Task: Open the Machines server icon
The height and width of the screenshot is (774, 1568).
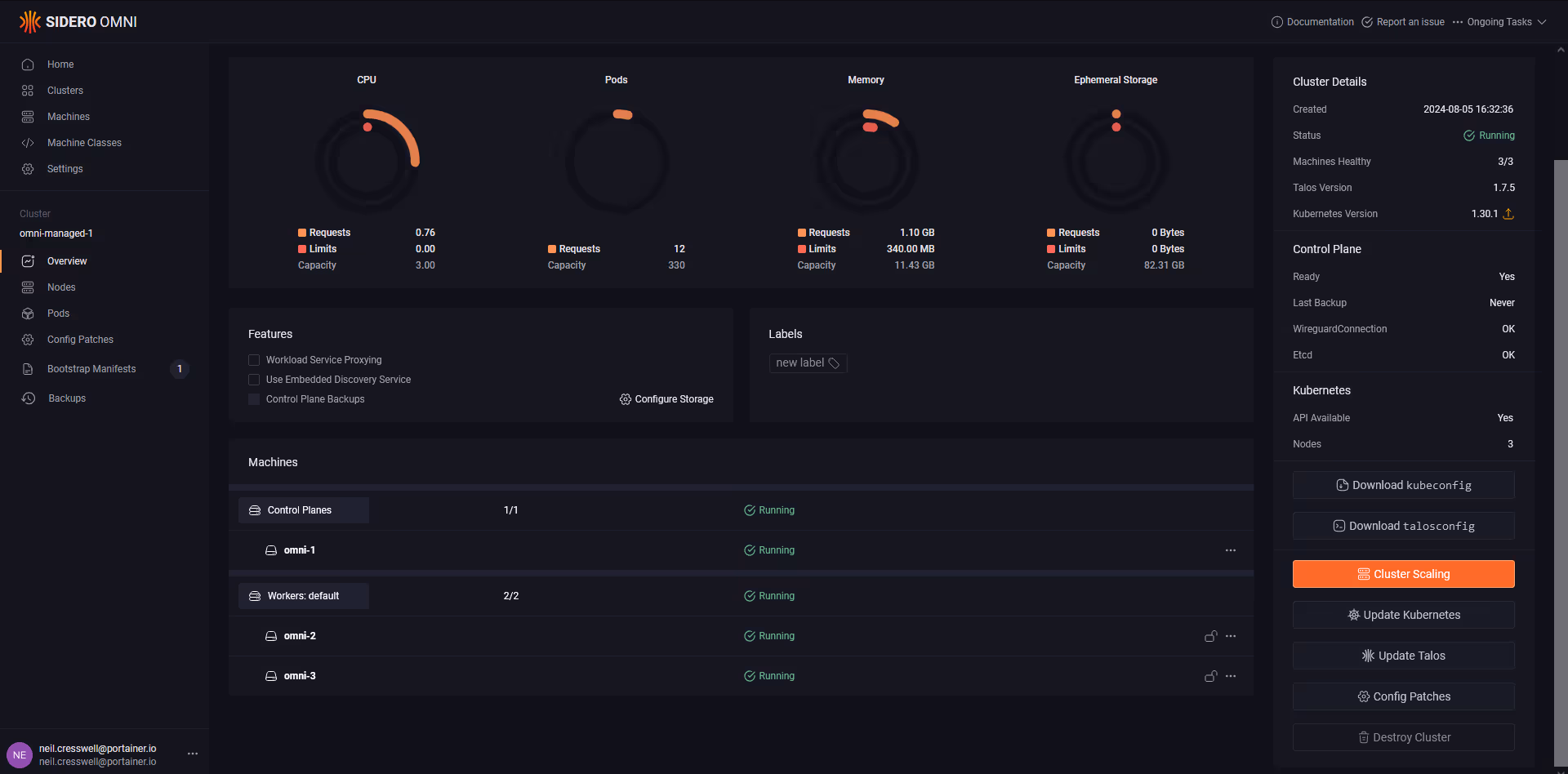Action: click(28, 117)
